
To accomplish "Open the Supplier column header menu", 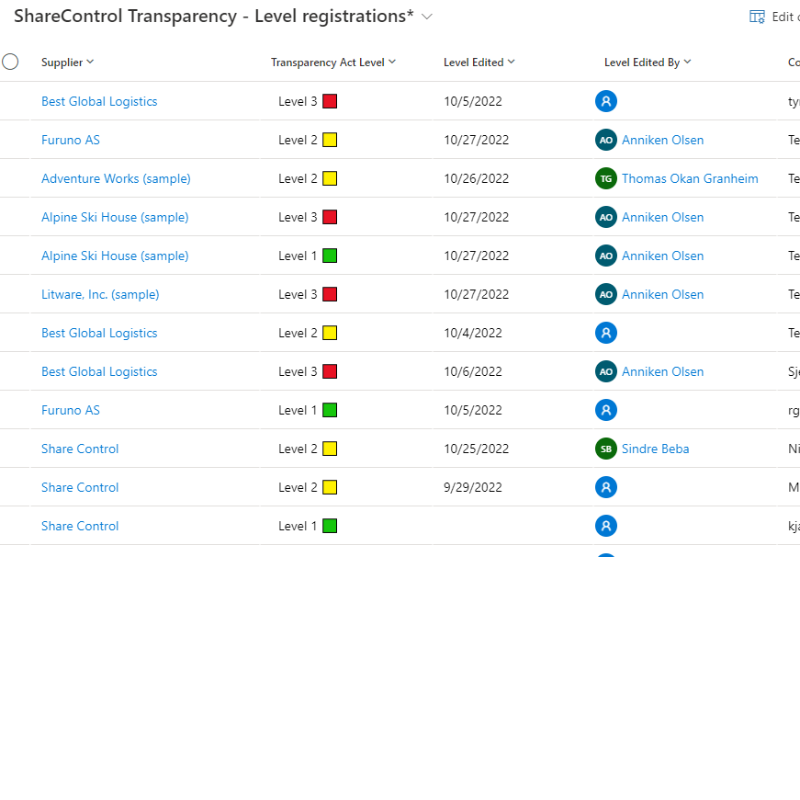I will (67, 62).
